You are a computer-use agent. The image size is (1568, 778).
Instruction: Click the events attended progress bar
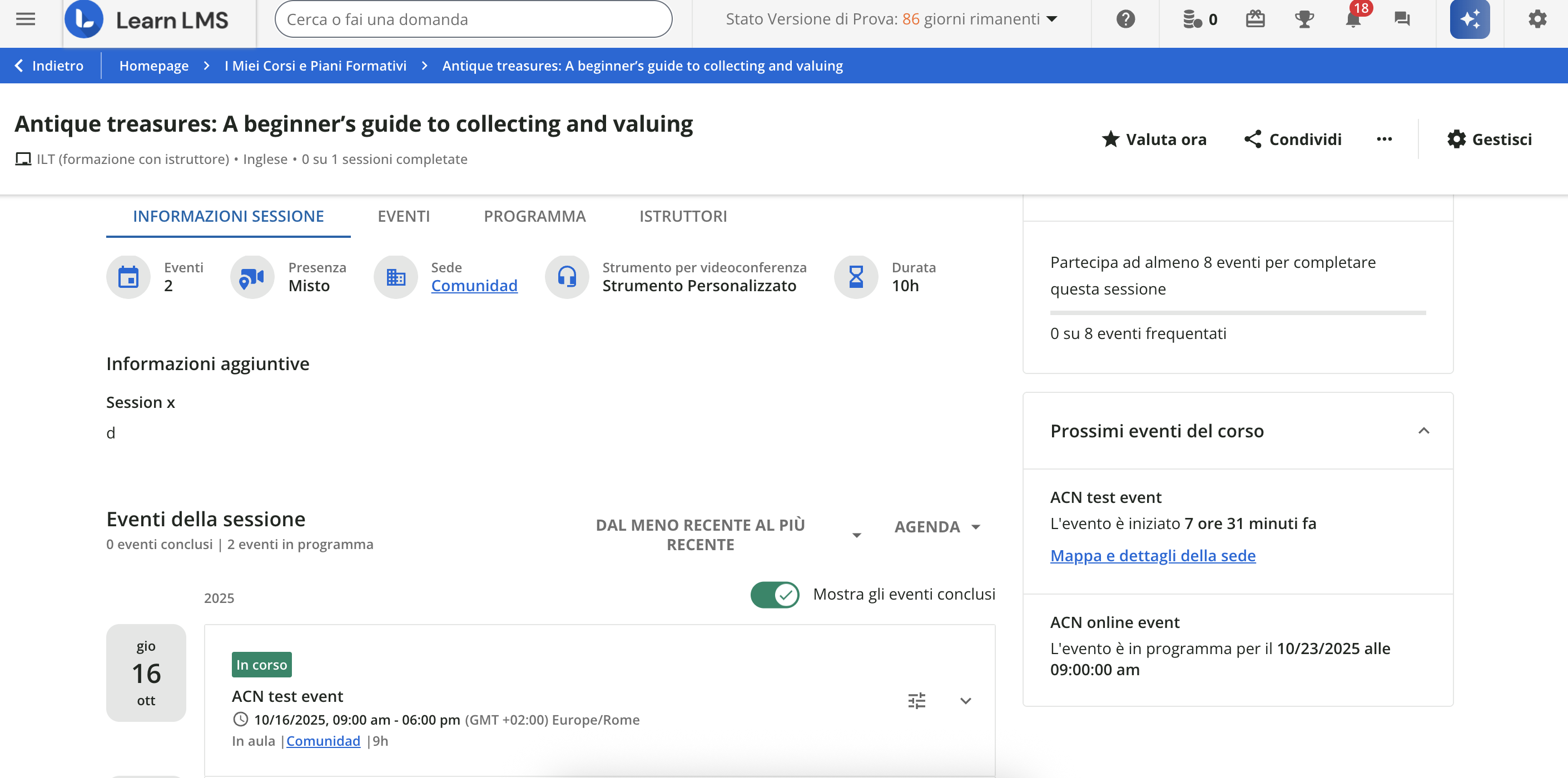click(x=1238, y=313)
